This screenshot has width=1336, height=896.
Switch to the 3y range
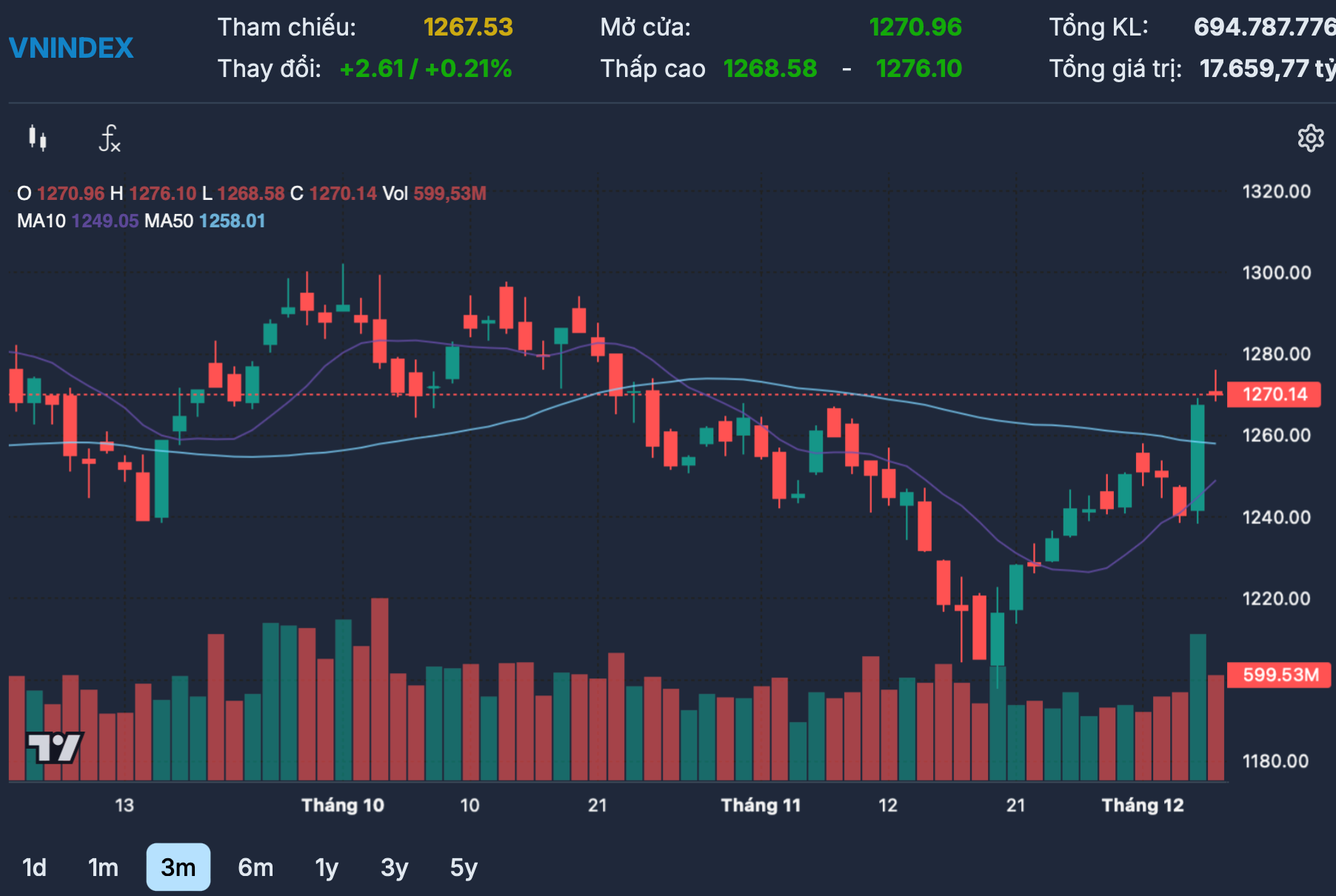pyautogui.click(x=395, y=867)
